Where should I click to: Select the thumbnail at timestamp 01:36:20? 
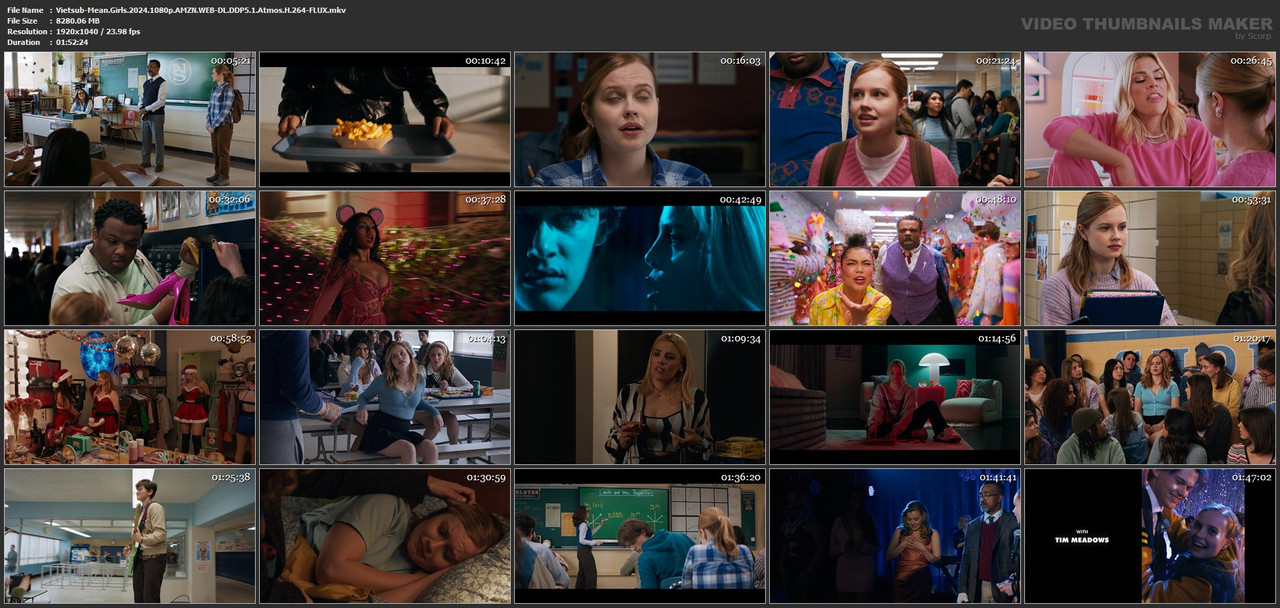[x=640, y=537]
